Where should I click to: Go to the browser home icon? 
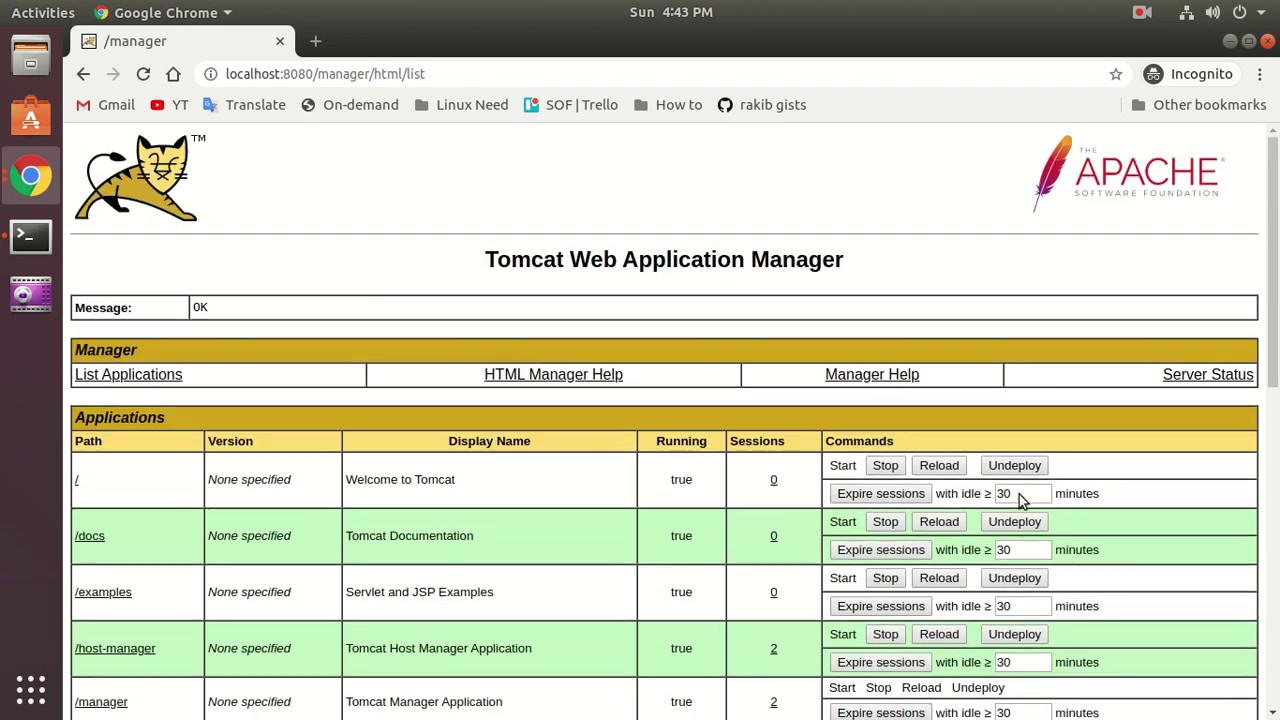coord(173,74)
